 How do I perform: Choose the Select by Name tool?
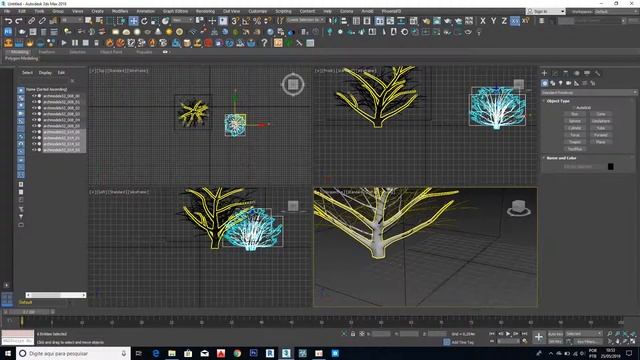point(99,21)
